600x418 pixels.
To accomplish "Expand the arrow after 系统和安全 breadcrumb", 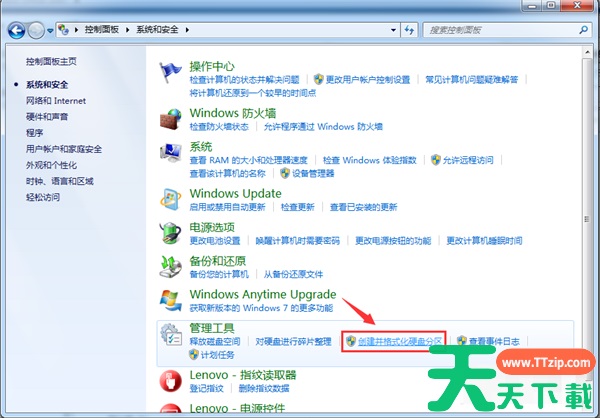I will click(187, 29).
